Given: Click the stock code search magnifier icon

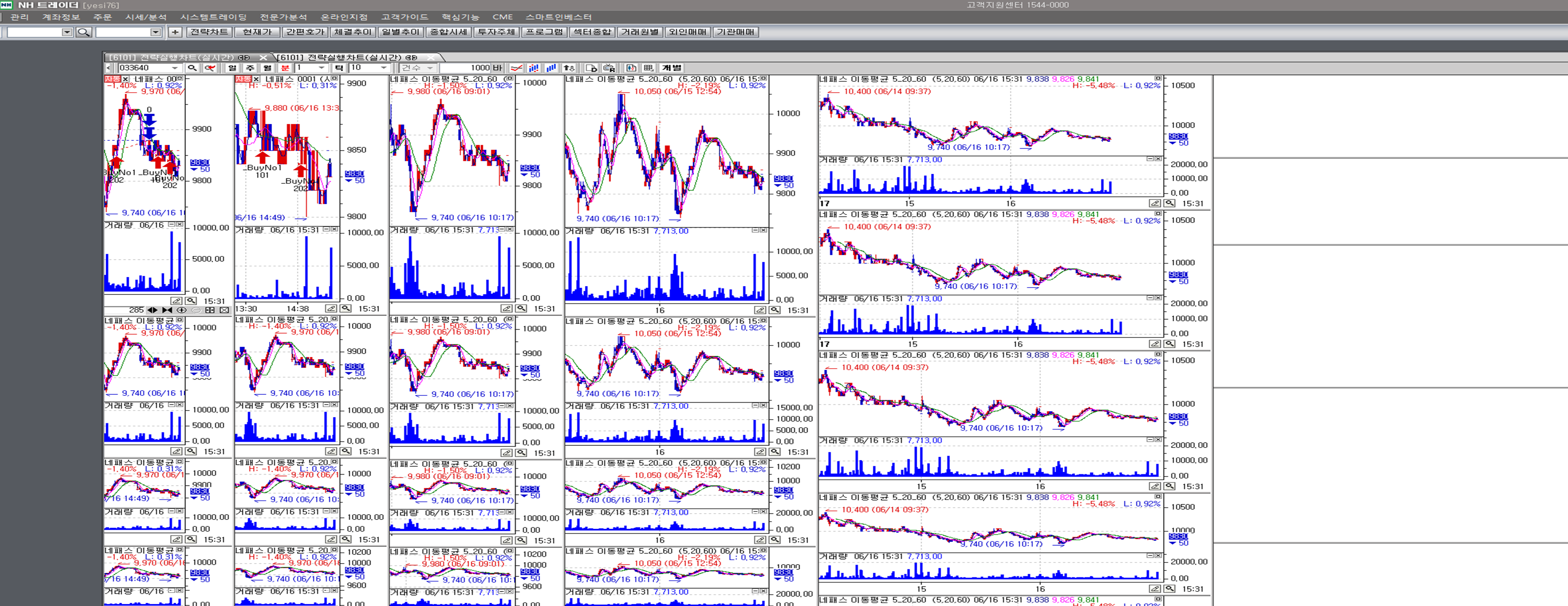Looking at the screenshot, I should click(192, 67).
